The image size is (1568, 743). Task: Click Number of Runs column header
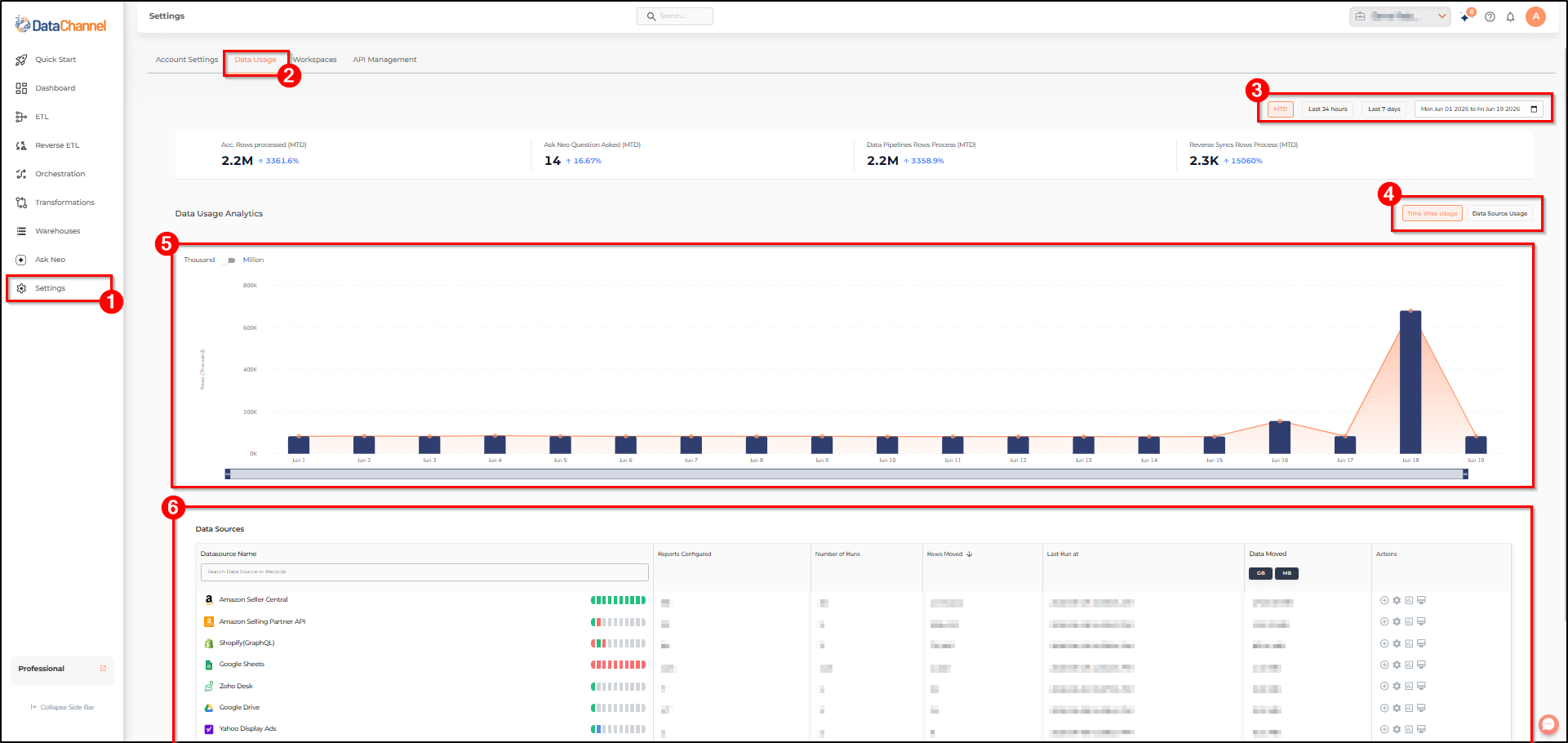pyautogui.click(x=837, y=554)
